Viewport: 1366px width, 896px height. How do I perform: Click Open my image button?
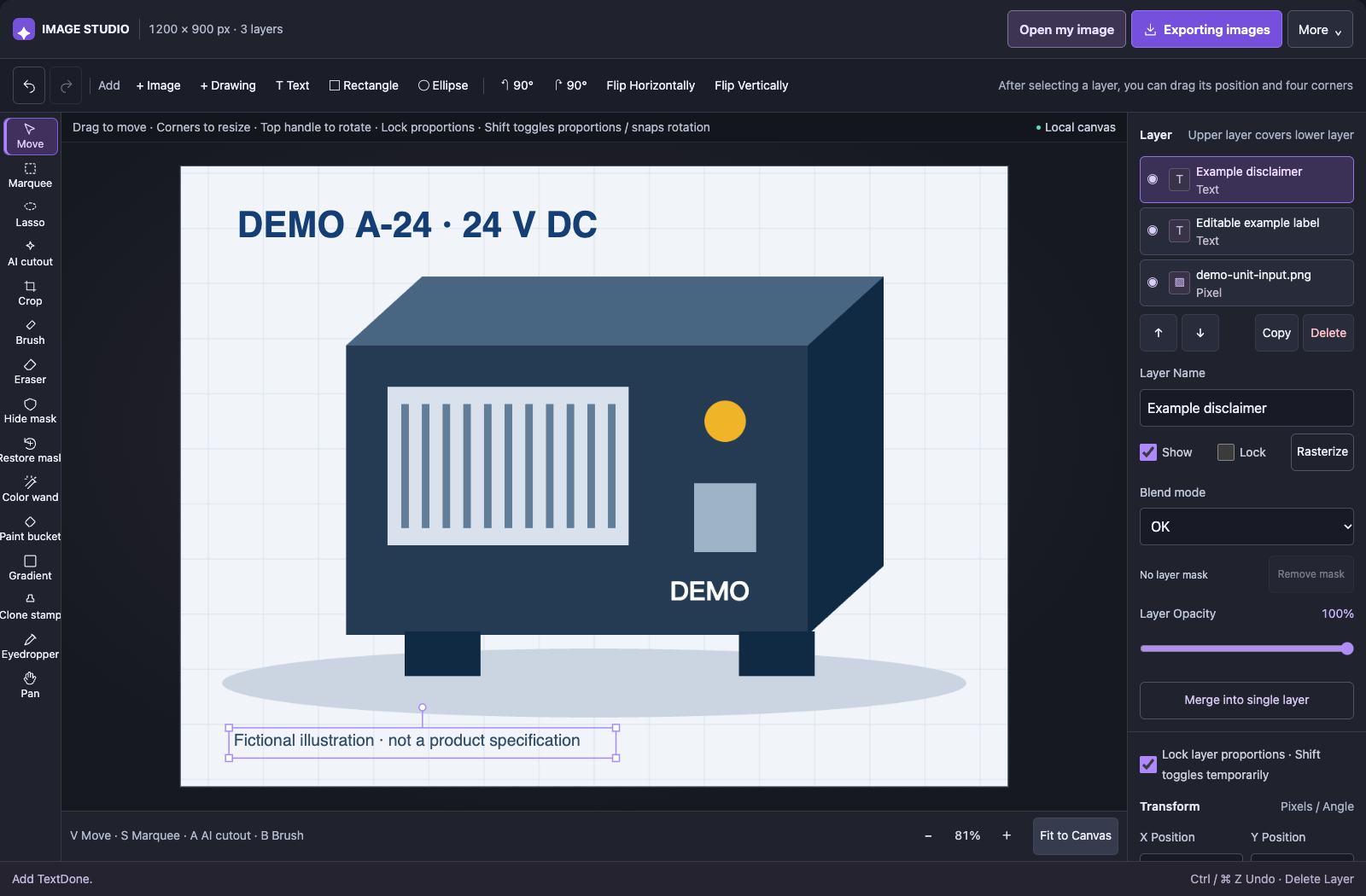click(1066, 29)
